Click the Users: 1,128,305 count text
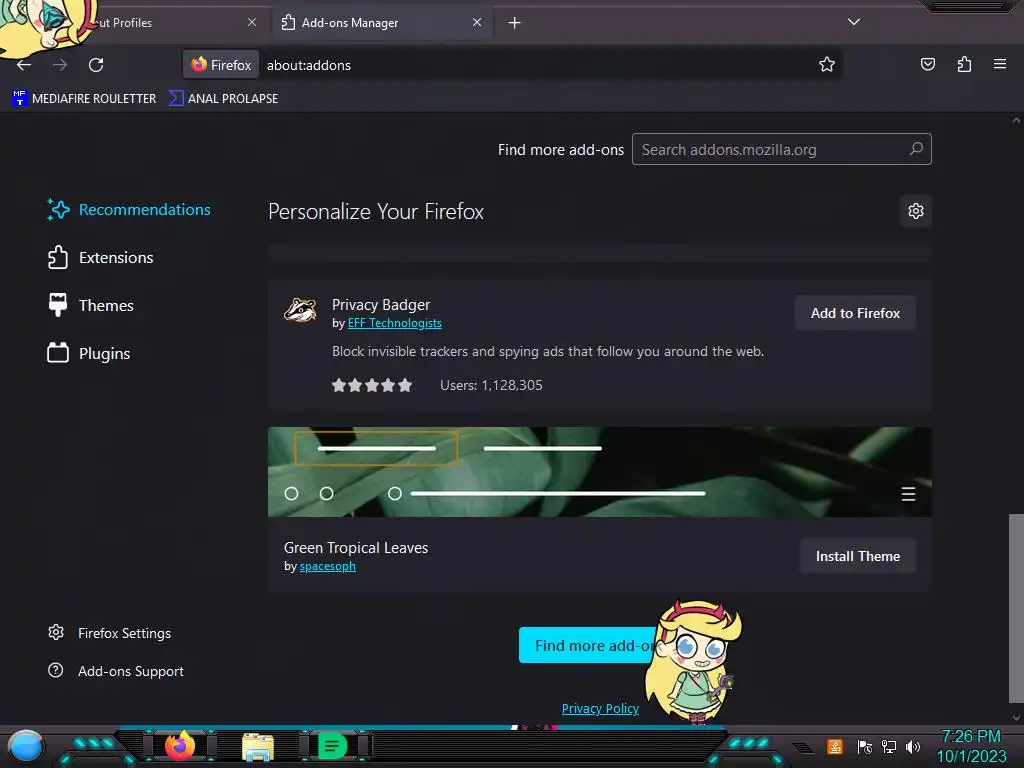Viewport: 1024px width, 768px height. [491, 385]
